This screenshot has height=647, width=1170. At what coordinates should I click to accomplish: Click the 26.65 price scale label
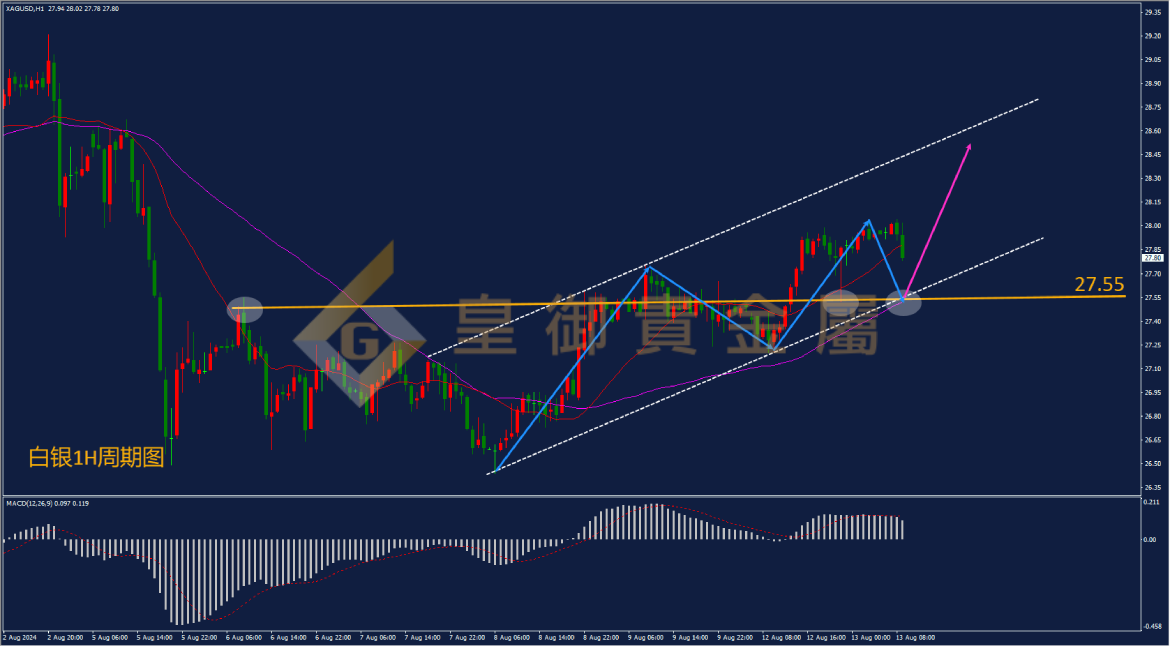point(1153,440)
